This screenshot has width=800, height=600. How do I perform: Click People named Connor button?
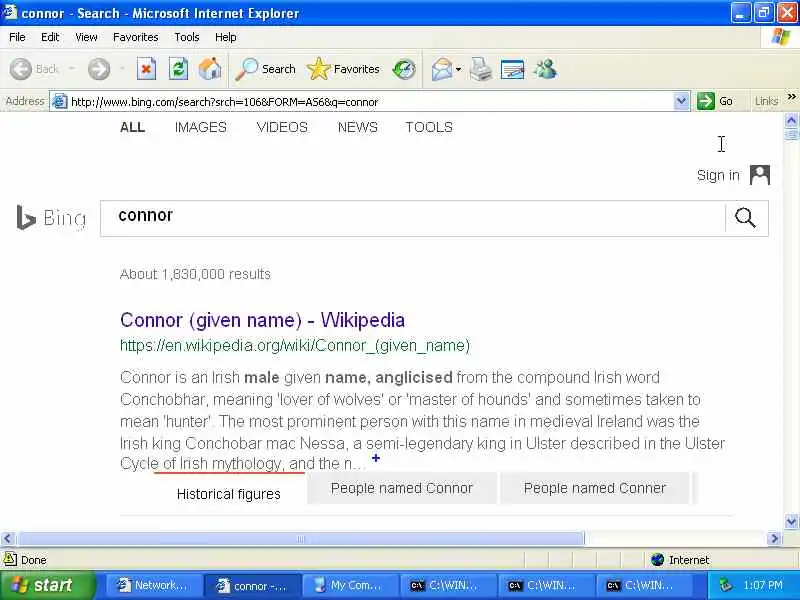tap(402, 488)
